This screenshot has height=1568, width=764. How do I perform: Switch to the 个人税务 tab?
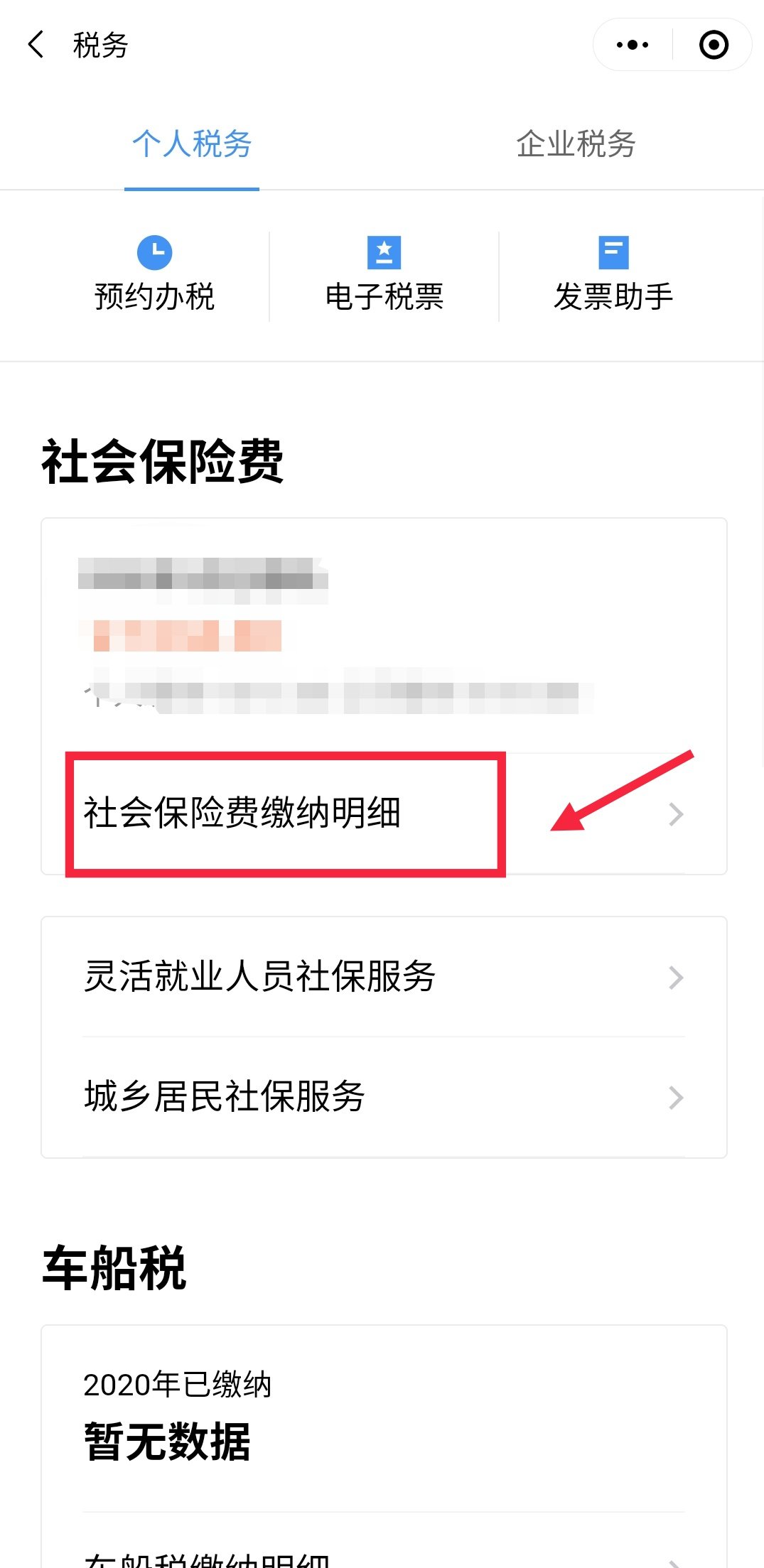pyautogui.click(x=192, y=144)
